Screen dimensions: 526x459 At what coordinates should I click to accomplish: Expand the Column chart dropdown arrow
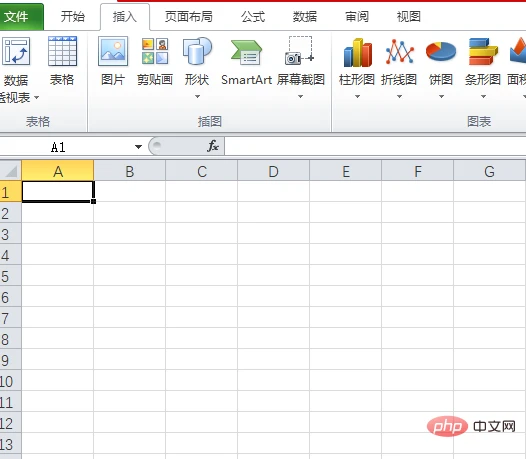click(358, 97)
